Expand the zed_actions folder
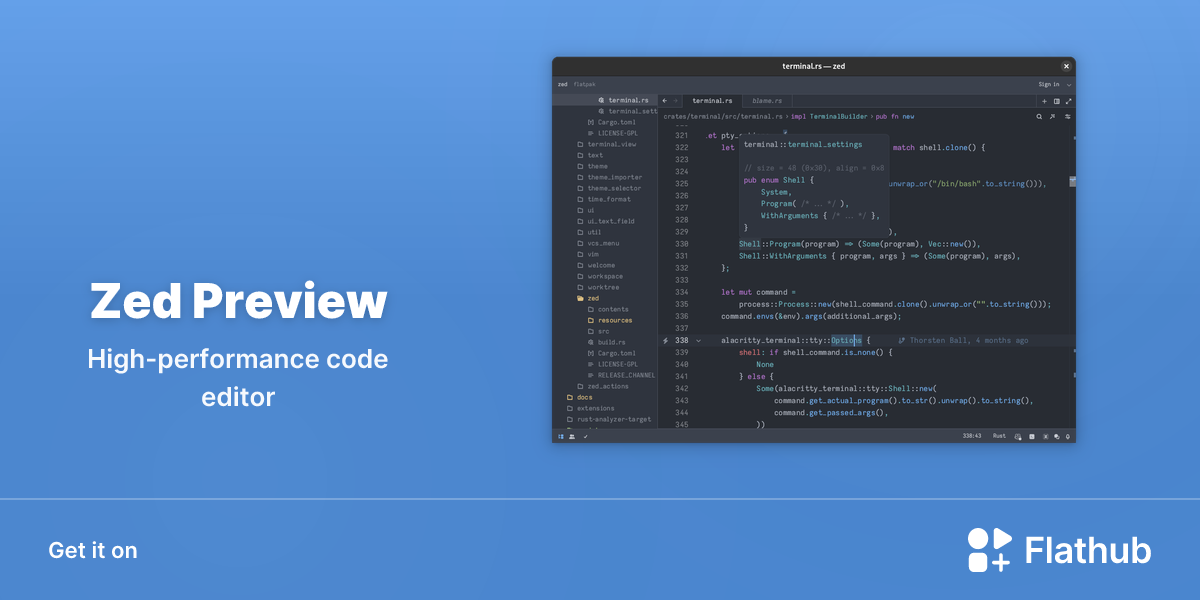This screenshot has height=600, width=1200. 605,386
